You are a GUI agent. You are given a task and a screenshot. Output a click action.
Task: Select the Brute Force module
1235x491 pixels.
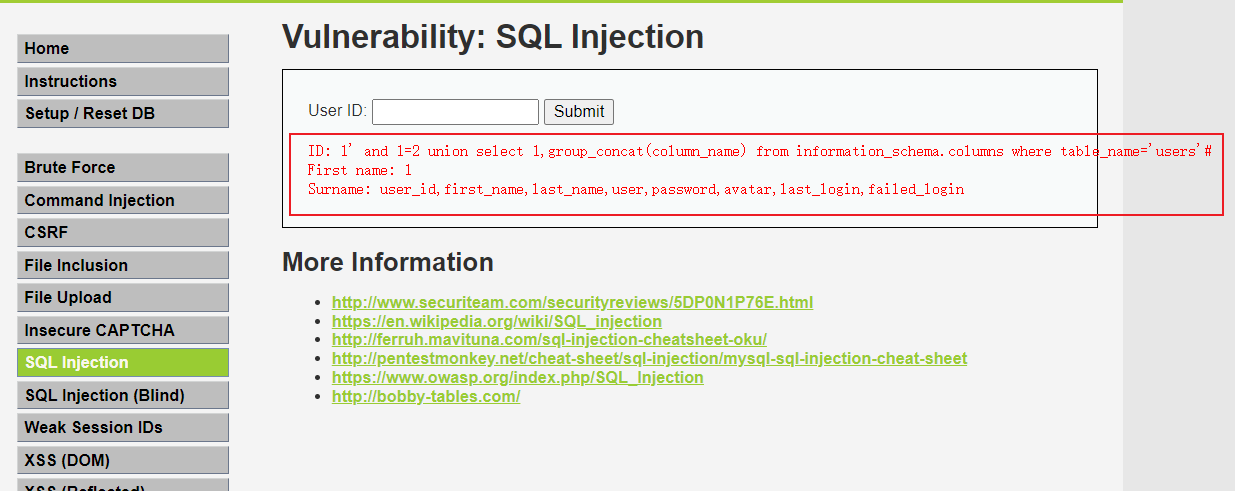[122, 167]
